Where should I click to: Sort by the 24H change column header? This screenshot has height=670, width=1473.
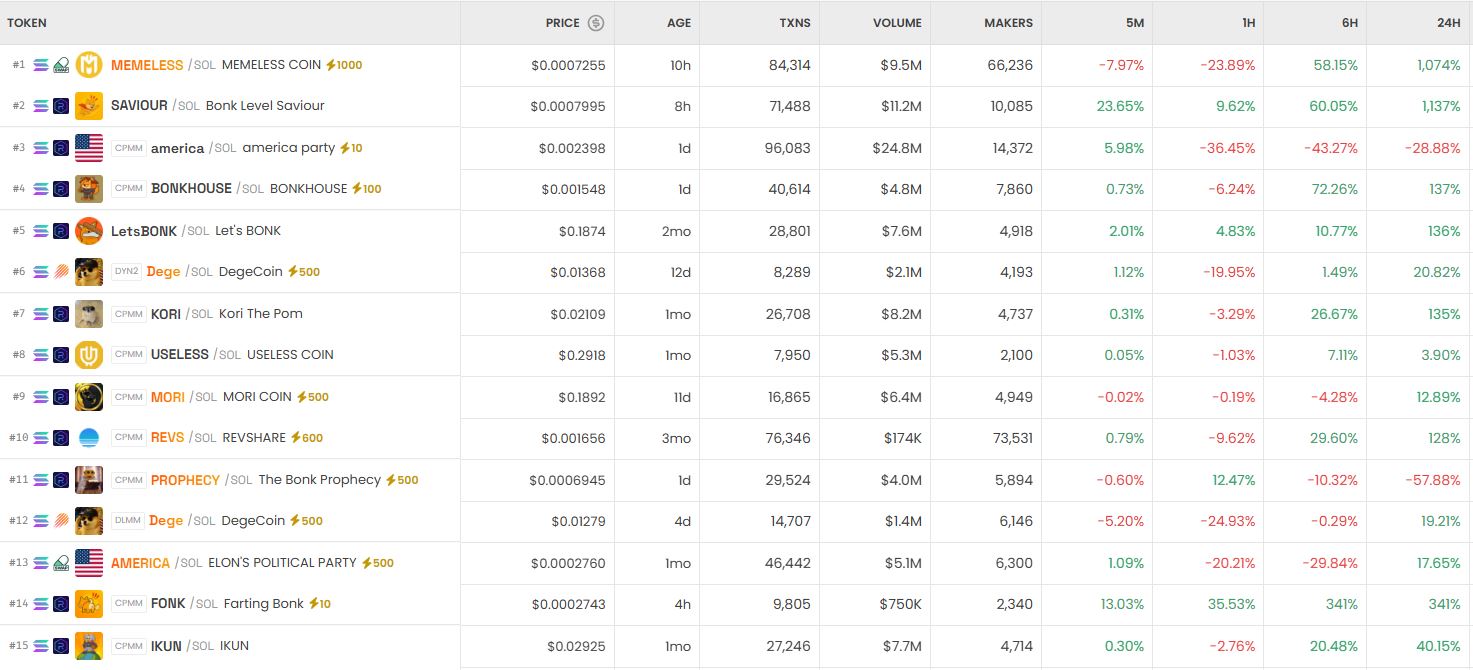(1448, 23)
